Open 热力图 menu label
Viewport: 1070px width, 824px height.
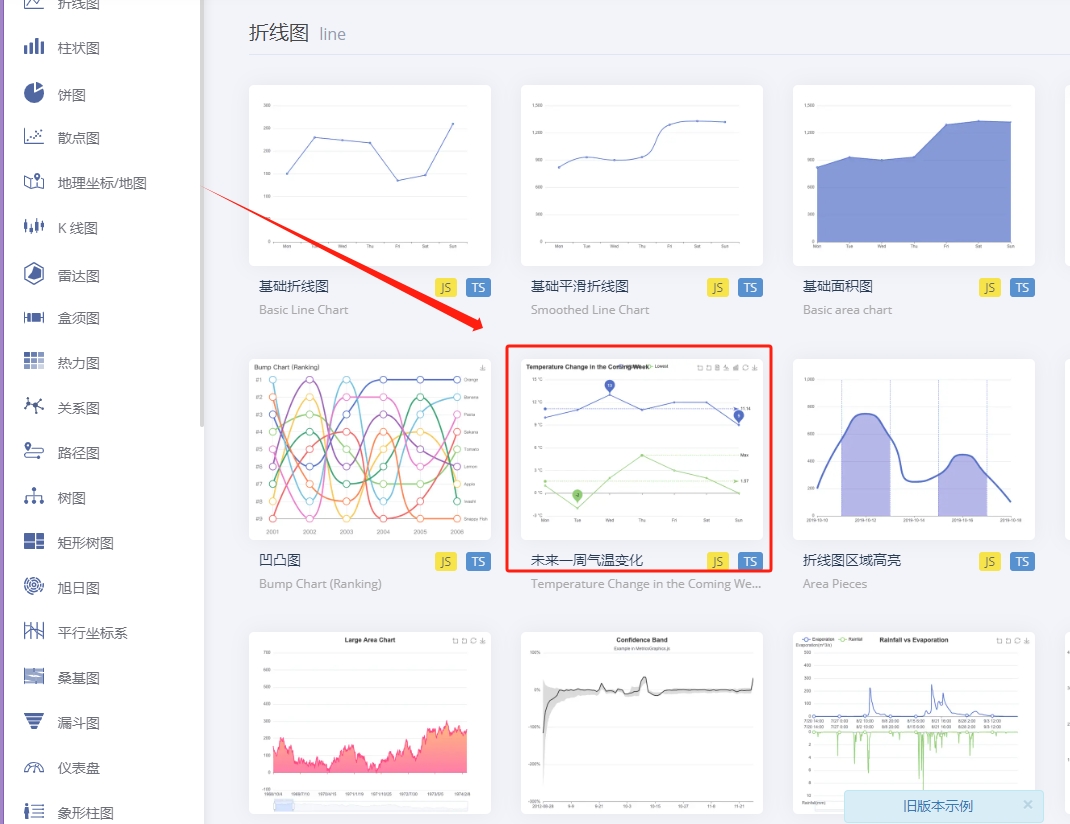[x=78, y=362]
